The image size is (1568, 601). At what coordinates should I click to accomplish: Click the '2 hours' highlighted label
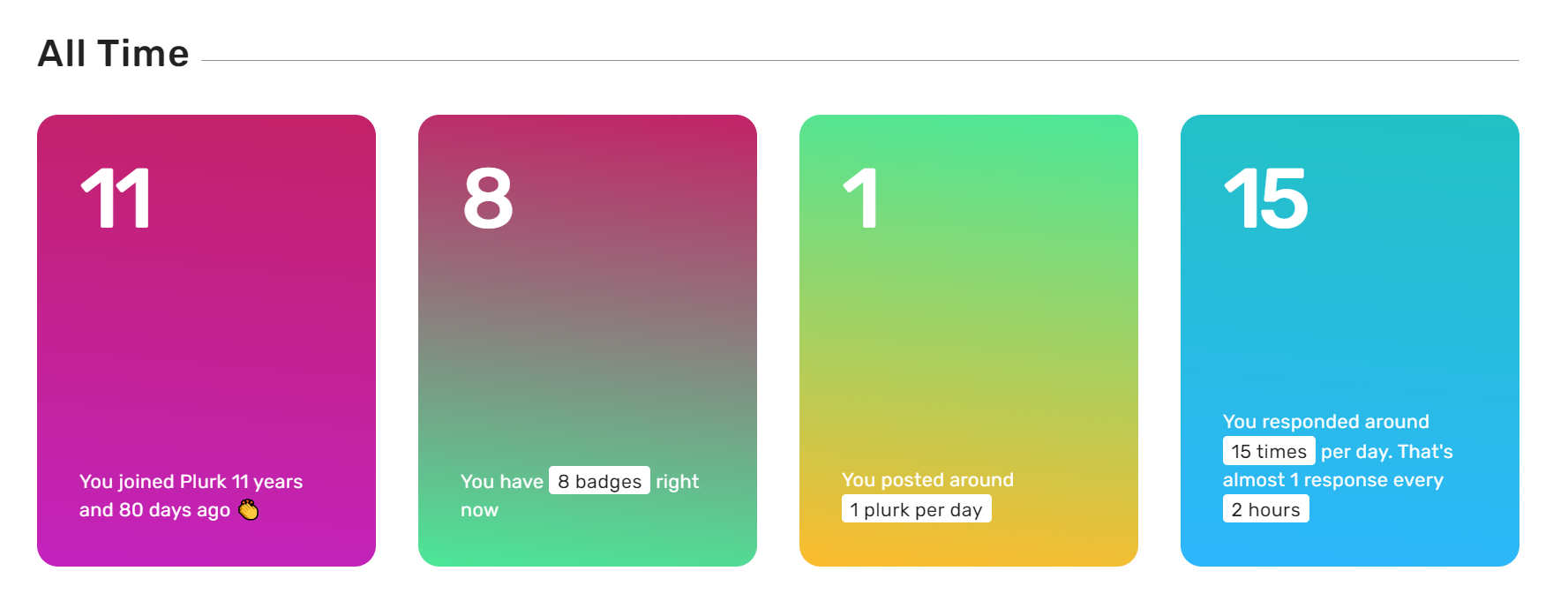pyautogui.click(x=1266, y=509)
